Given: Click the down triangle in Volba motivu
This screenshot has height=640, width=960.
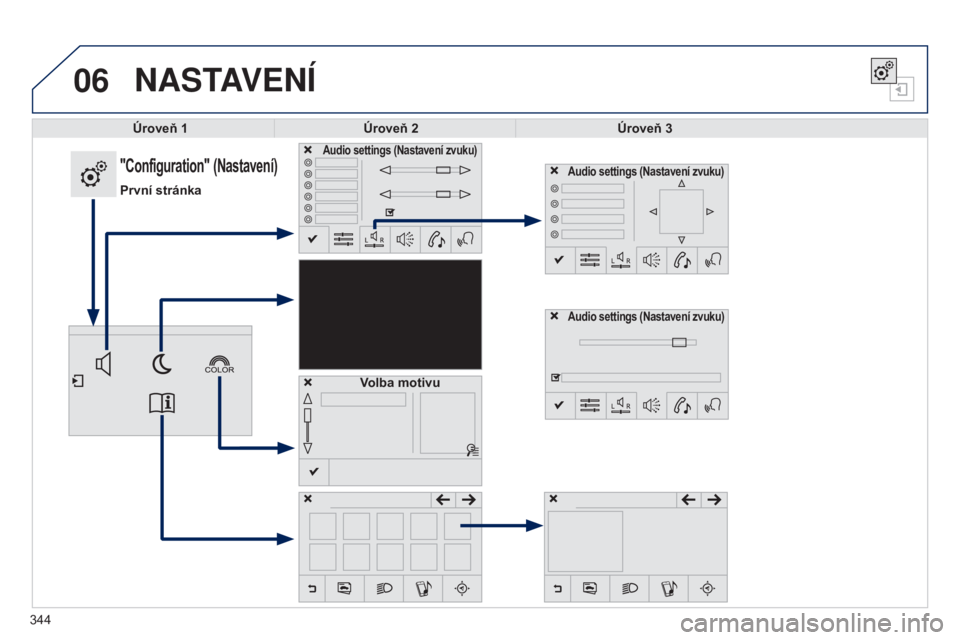Looking at the screenshot, I should (x=307, y=448).
